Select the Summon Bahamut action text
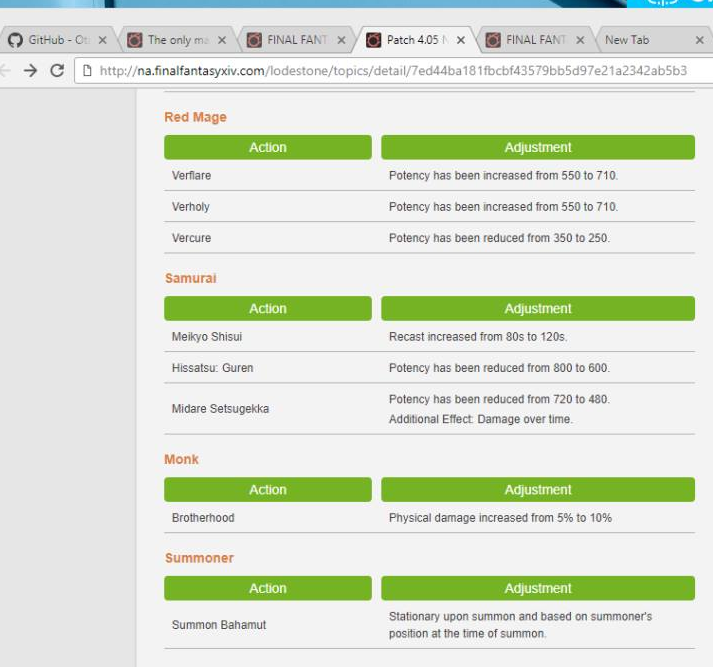 pyautogui.click(x=219, y=625)
